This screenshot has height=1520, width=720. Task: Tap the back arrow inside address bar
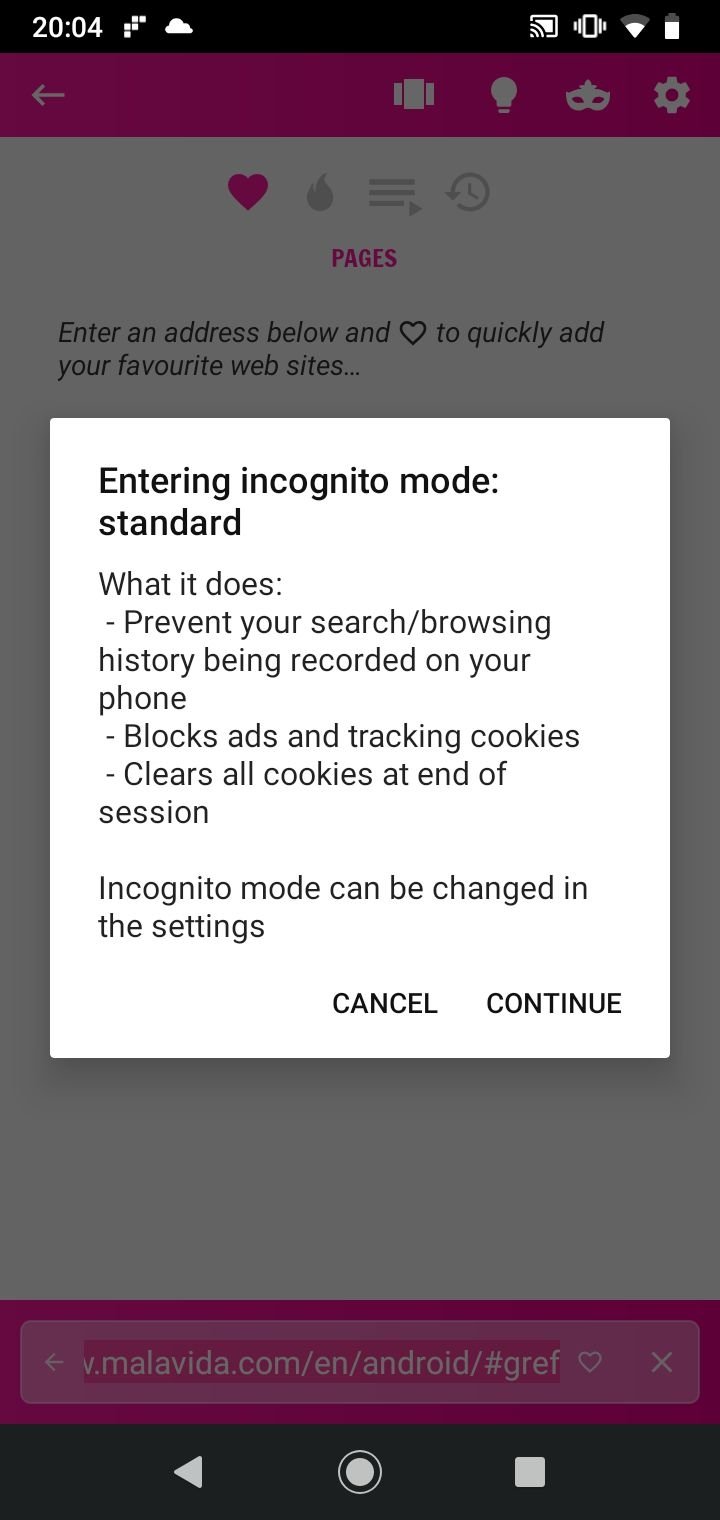(x=54, y=1362)
